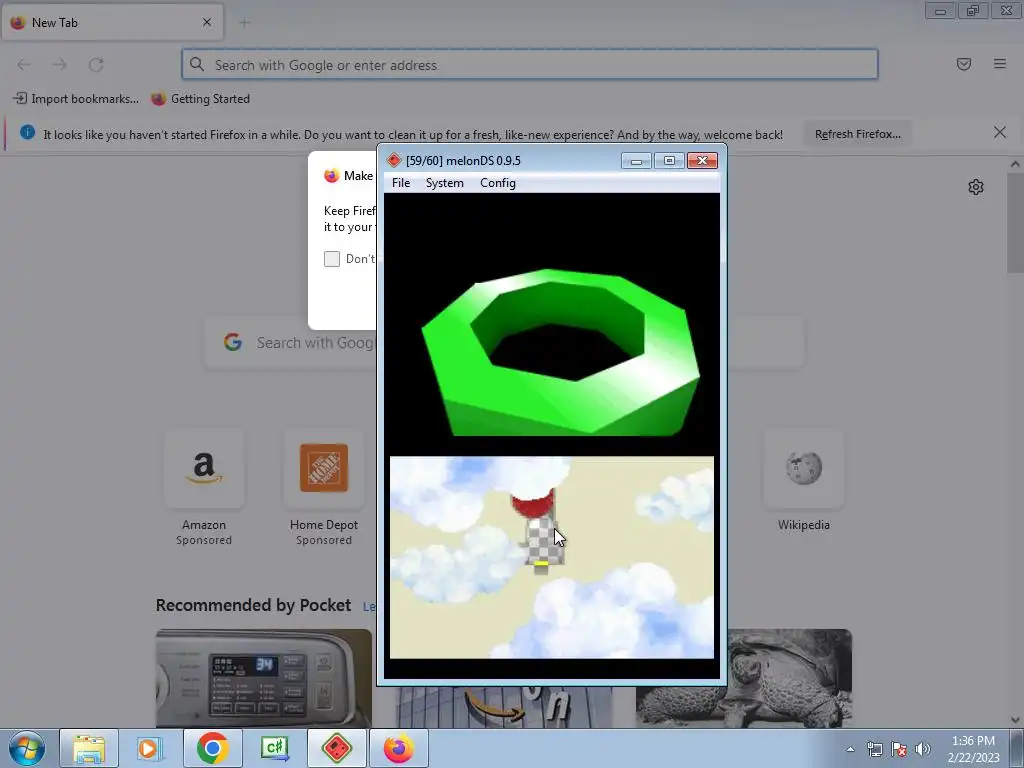This screenshot has height=768, width=1024.
Task: Open the Windows Start menu
Action: click(x=27, y=748)
